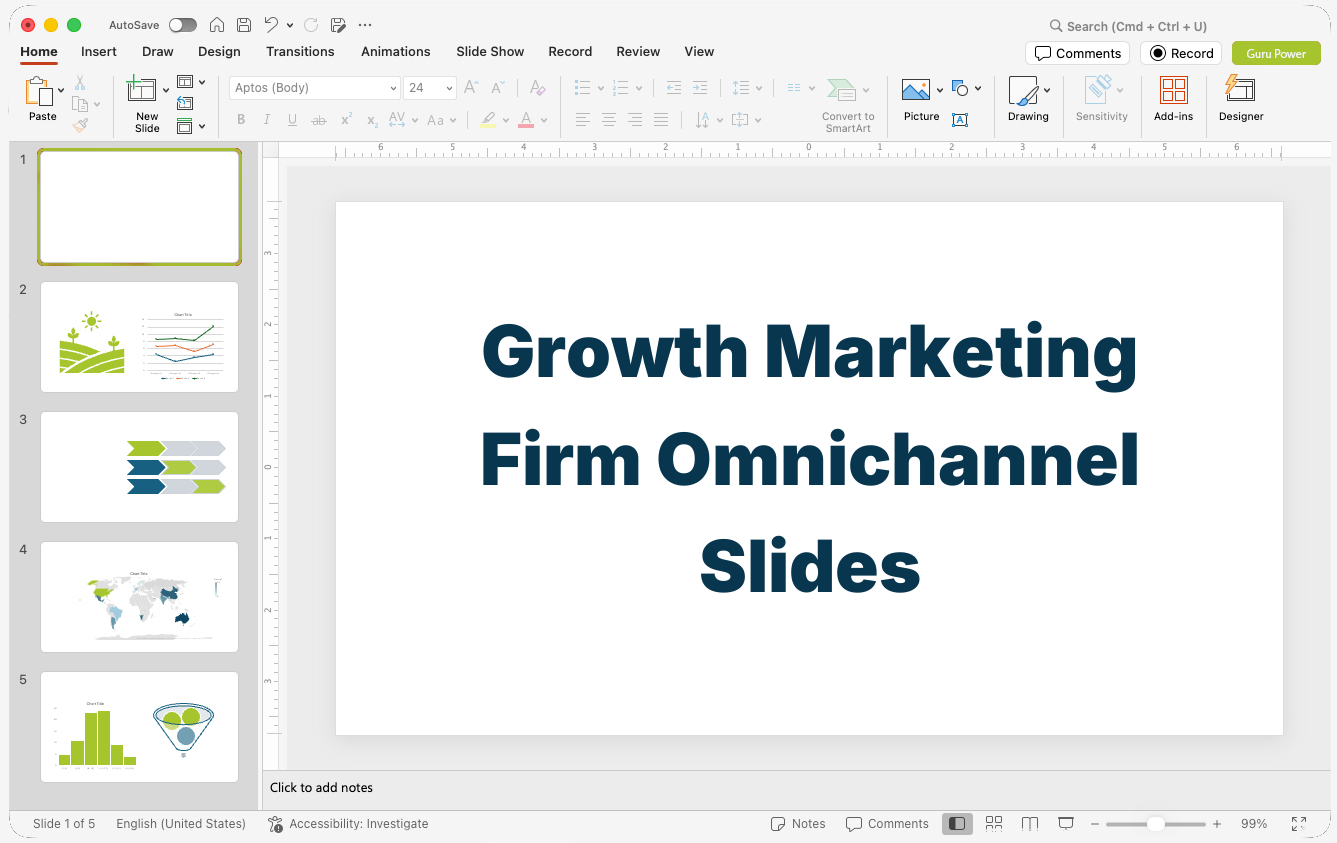
Task: Copy the selection with the Copy icon
Action: pyautogui.click(x=80, y=104)
